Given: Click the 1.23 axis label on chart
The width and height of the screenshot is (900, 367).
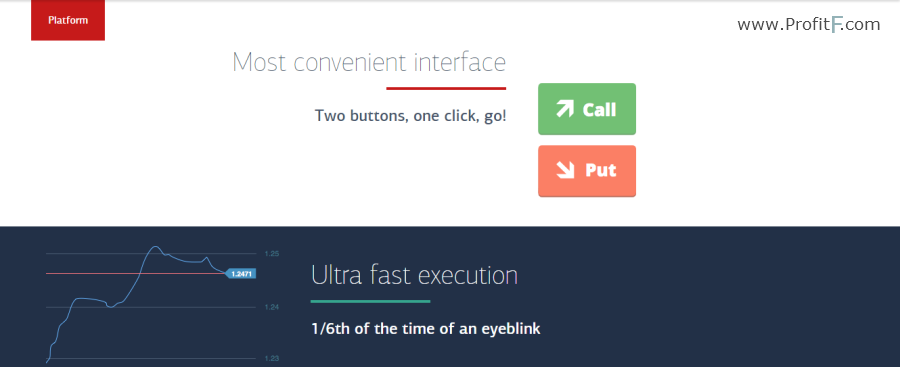Looking at the screenshot, I should (x=271, y=358).
